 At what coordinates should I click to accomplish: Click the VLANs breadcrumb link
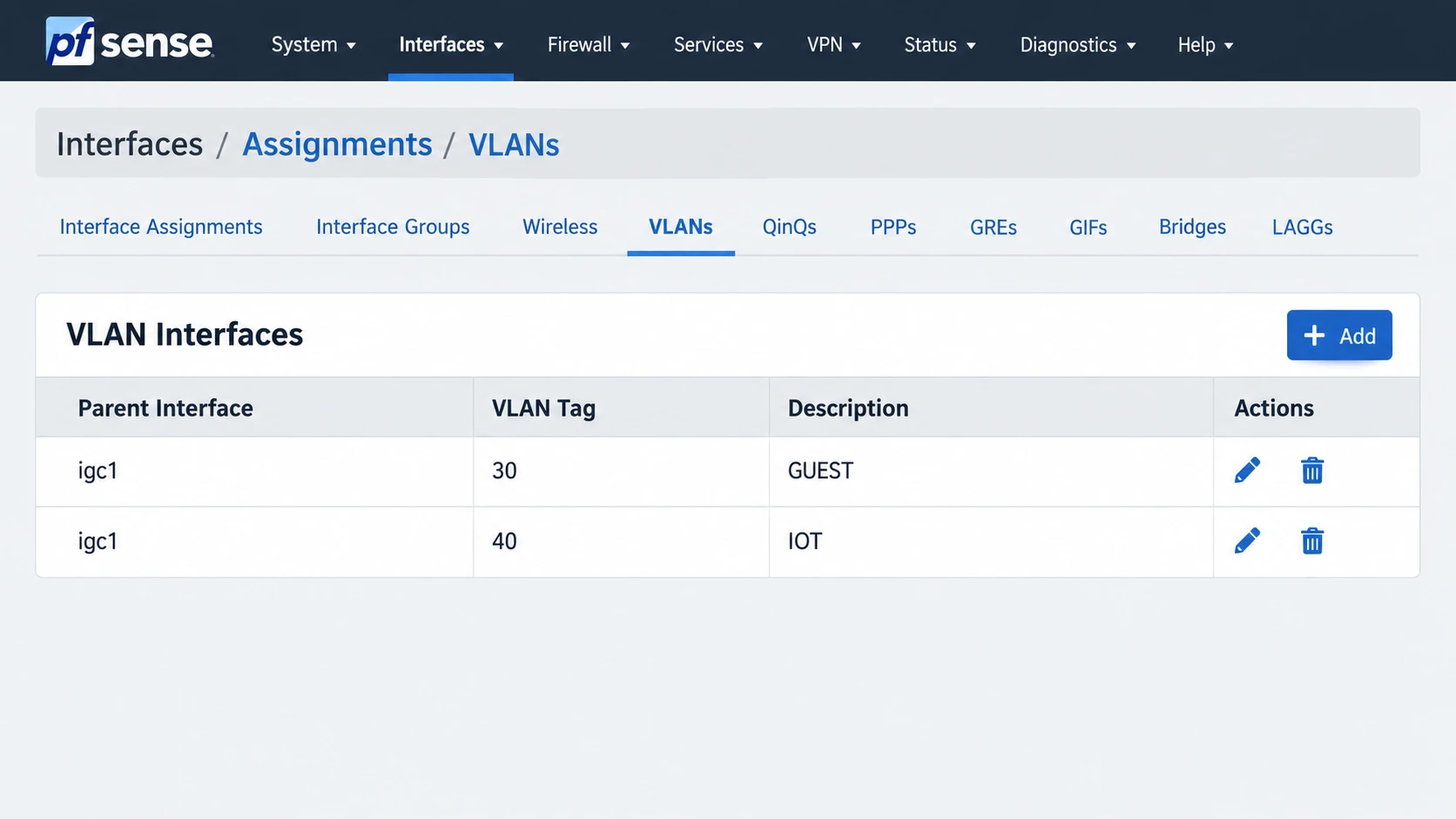[514, 144]
